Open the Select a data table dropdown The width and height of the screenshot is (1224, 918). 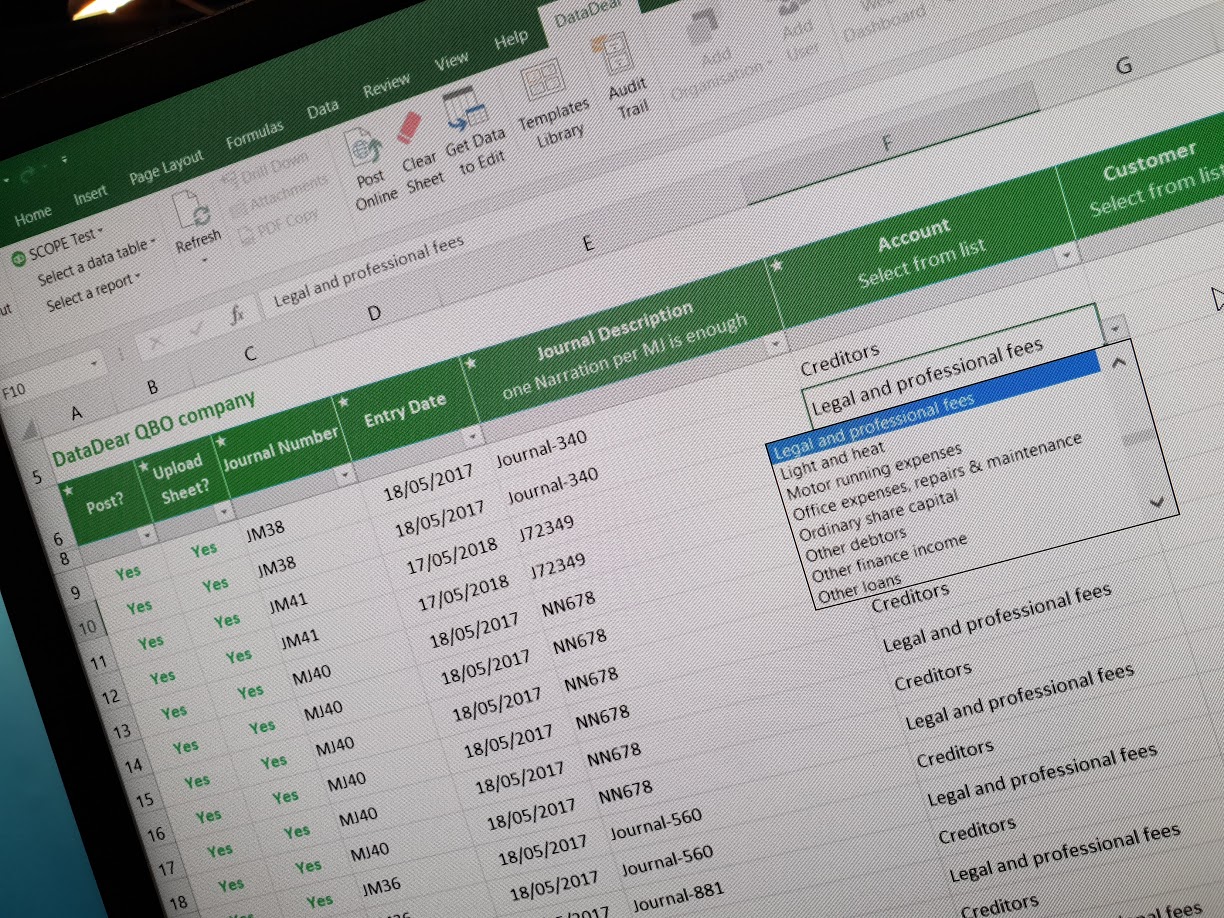[96, 263]
